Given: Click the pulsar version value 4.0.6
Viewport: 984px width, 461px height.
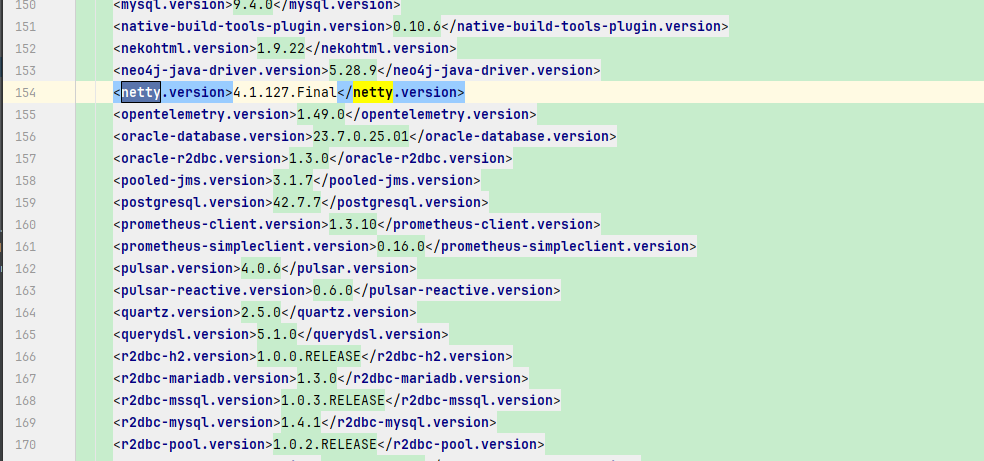Looking at the screenshot, I should (261, 268).
